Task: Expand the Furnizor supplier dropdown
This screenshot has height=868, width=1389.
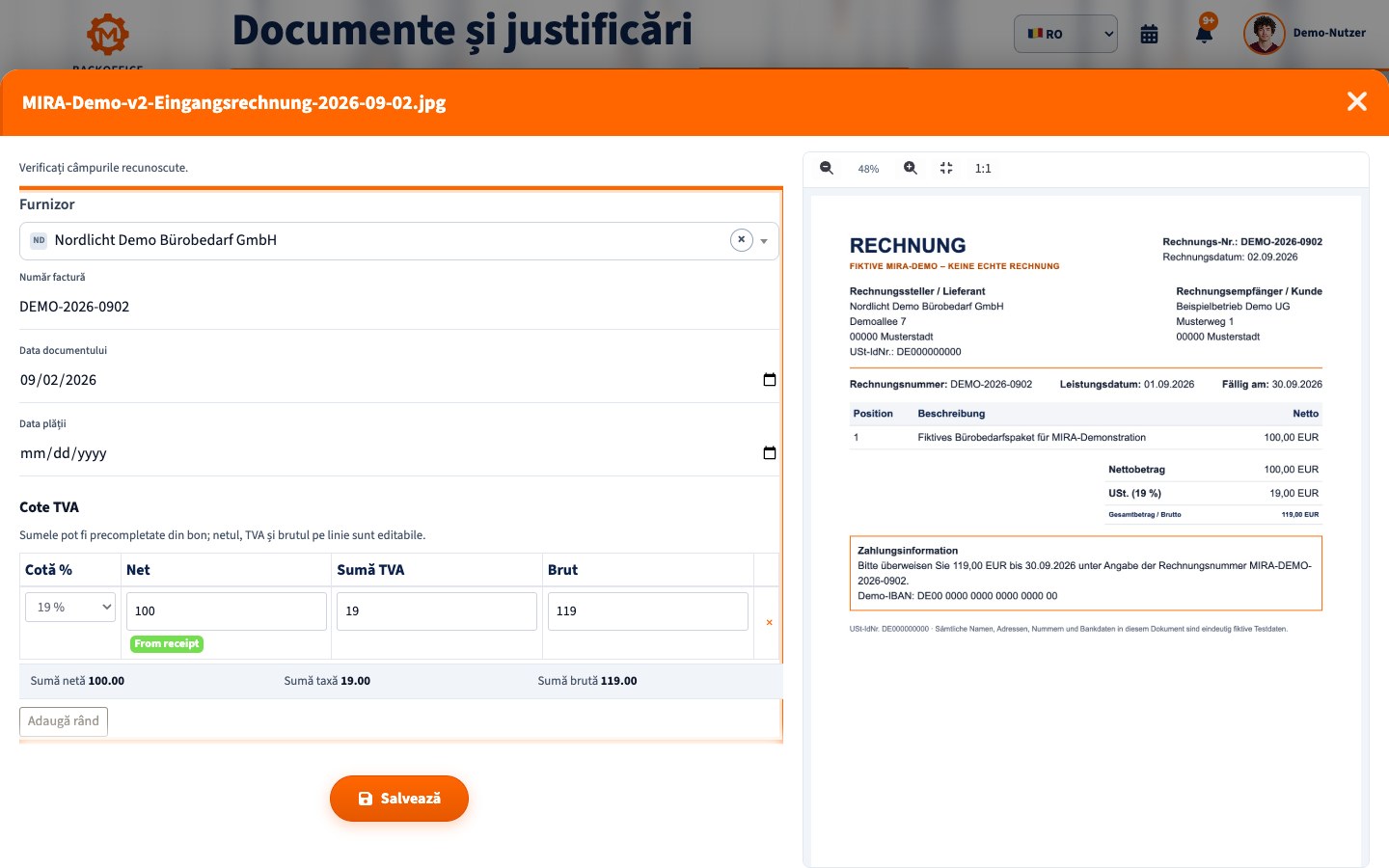Action: point(764,241)
